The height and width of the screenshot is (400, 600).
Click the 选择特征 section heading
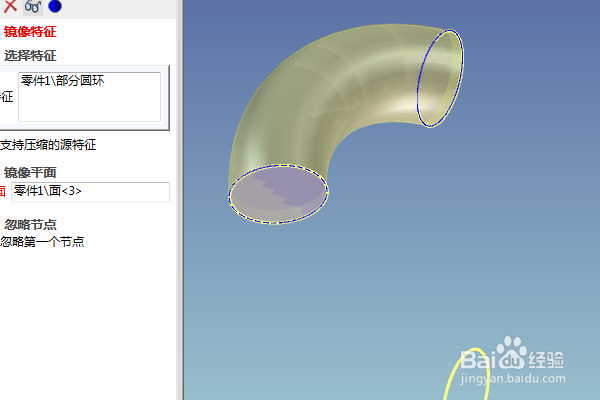coord(30,56)
